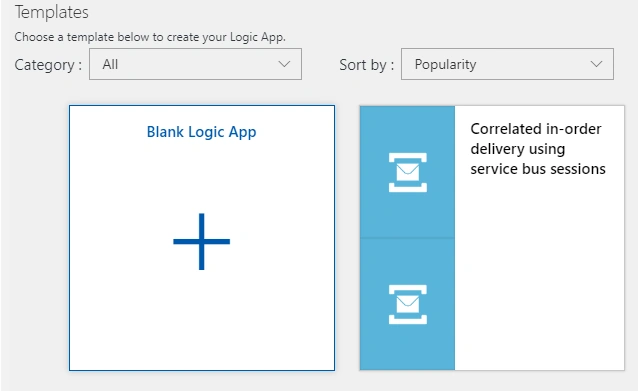
Task: Select the lower service bus envelope icon
Action: [408, 304]
